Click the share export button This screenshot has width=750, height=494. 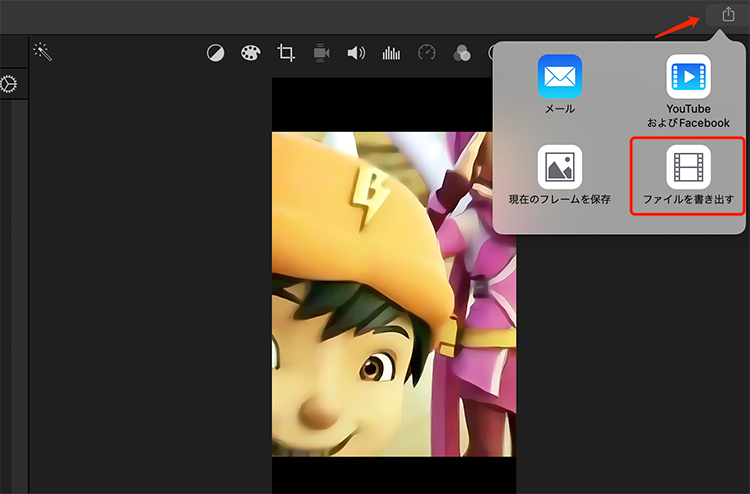click(x=728, y=14)
